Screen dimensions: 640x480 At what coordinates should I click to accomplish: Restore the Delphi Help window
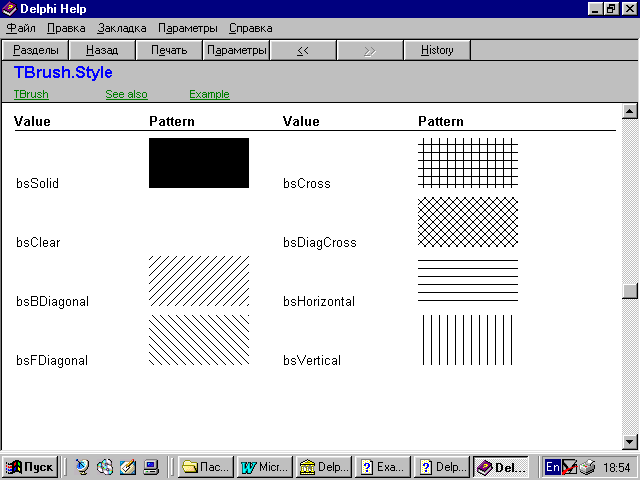click(611, 9)
